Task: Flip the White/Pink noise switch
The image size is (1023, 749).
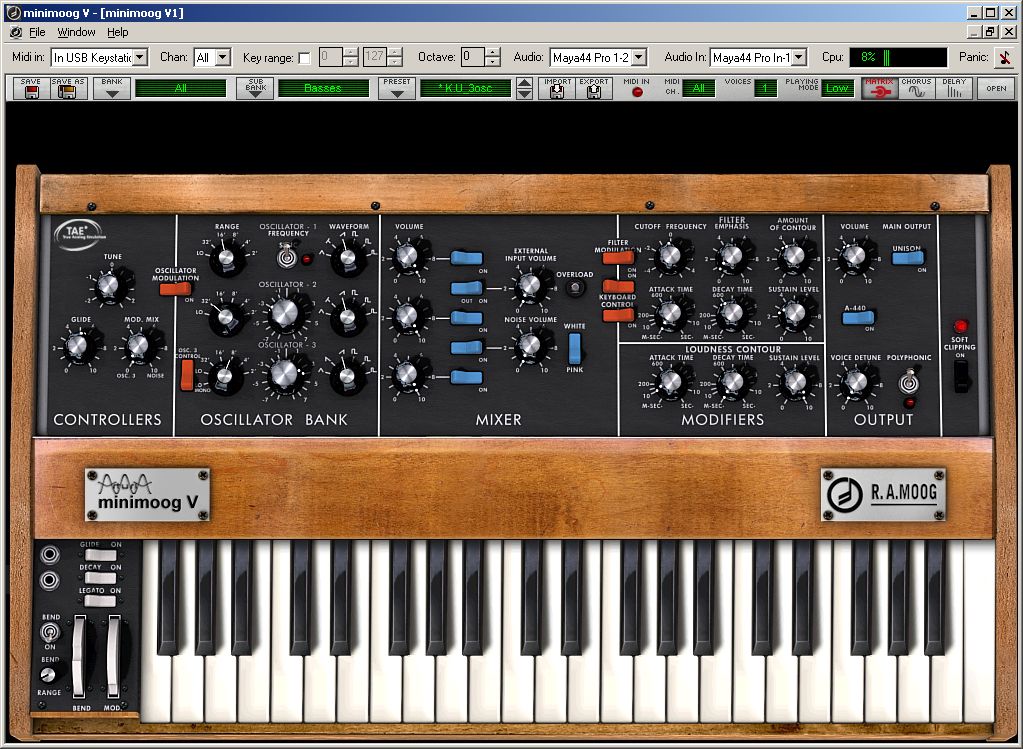Action: pos(574,348)
